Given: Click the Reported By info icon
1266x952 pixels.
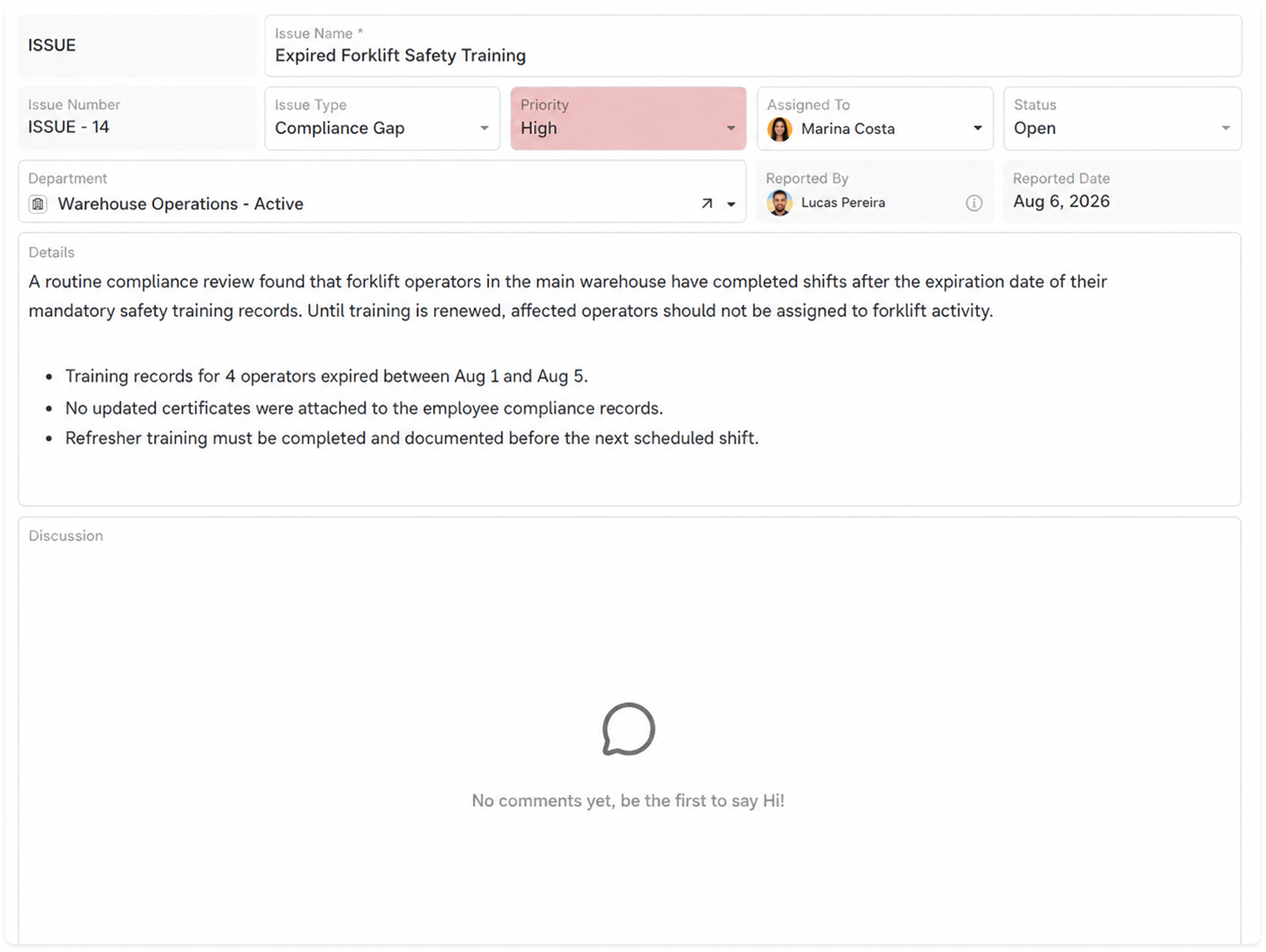Looking at the screenshot, I should click(x=974, y=203).
